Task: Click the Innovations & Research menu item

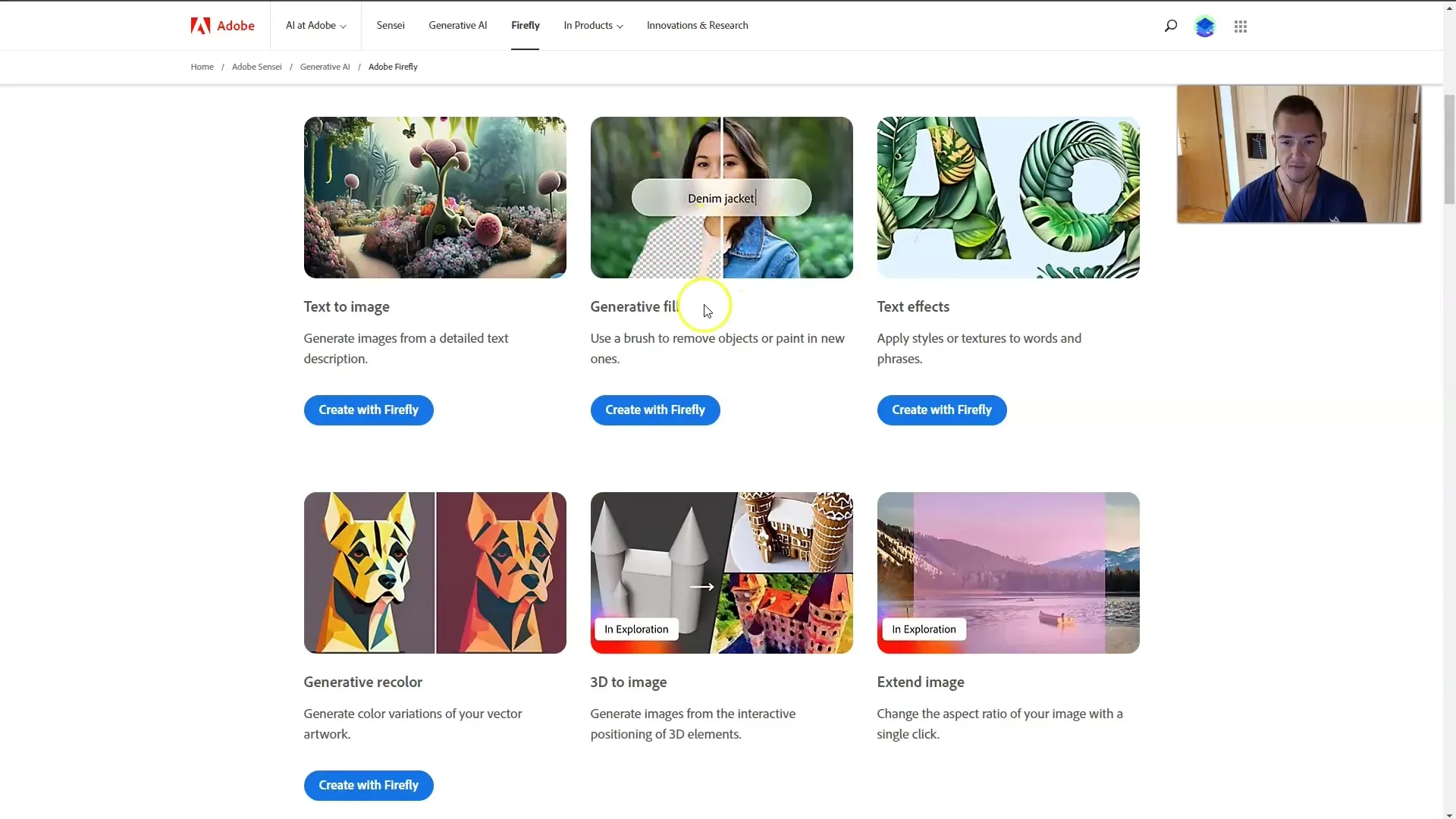Action: coord(697,25)
